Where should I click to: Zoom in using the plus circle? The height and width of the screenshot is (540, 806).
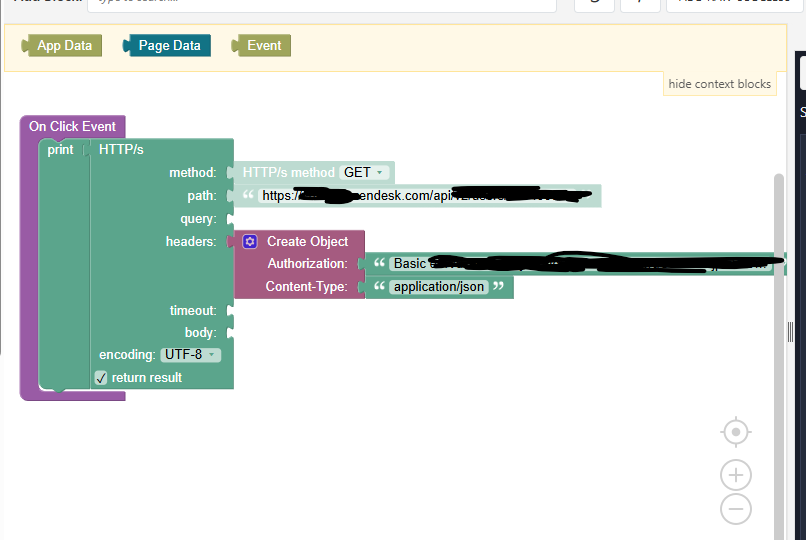click(x=736, y=475)
